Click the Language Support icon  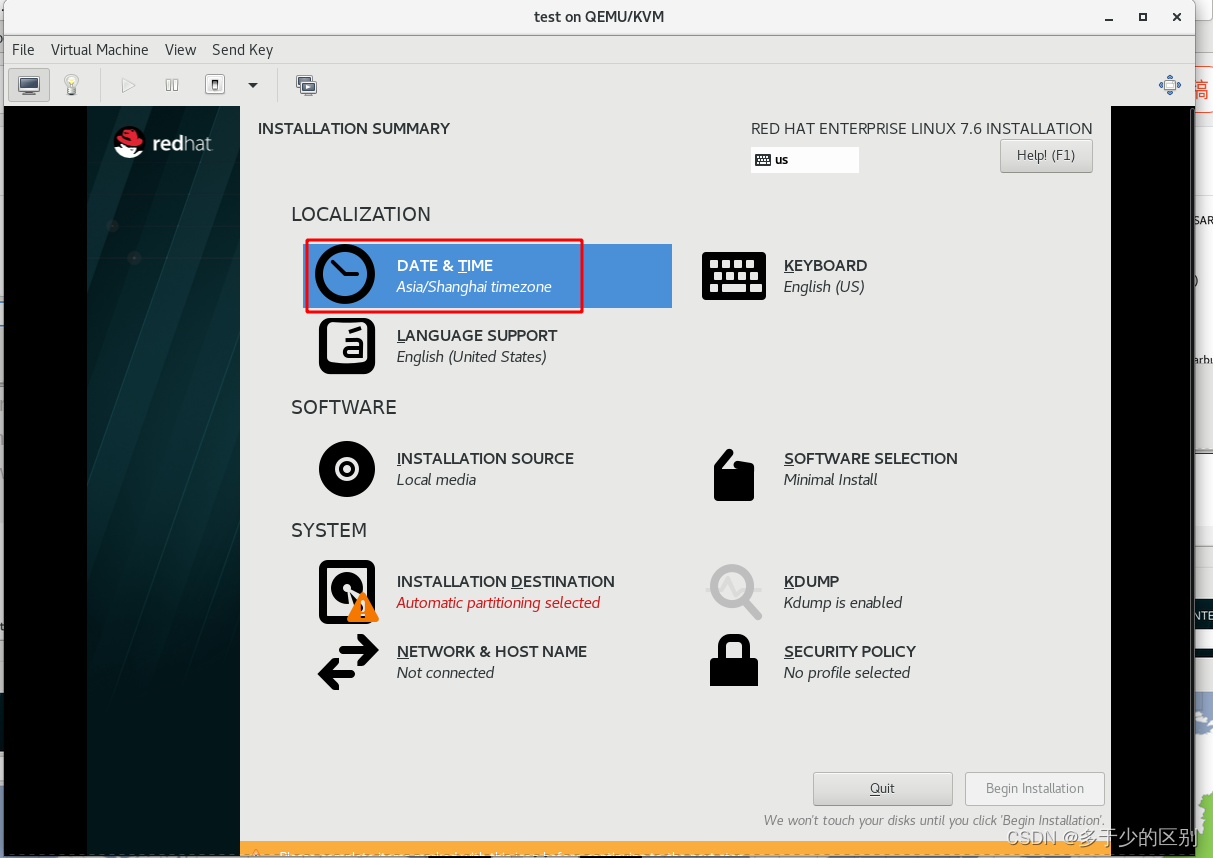click(347, 346)
